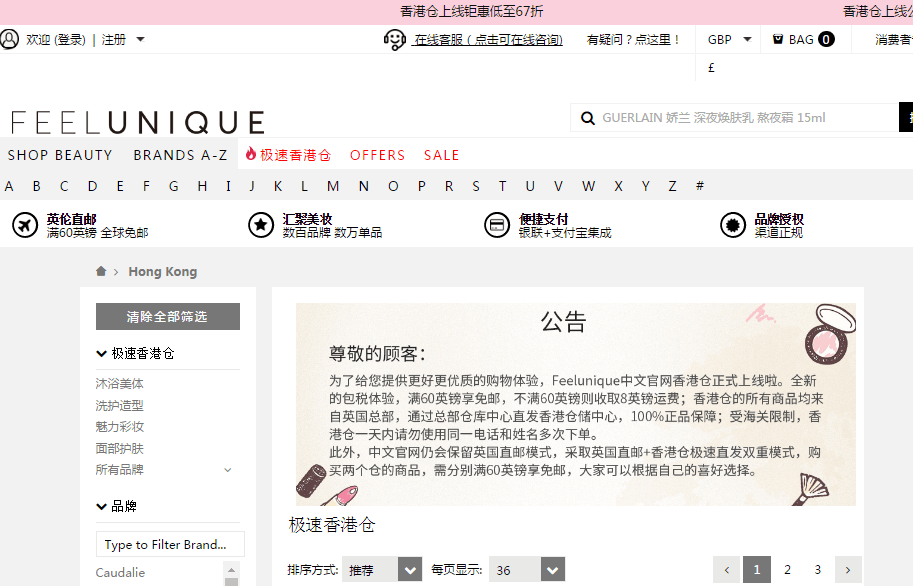Screen dimensions: 913x586
Task: Go to previous results page arrow
Action: pyautogui.click(x=727, y=570)
